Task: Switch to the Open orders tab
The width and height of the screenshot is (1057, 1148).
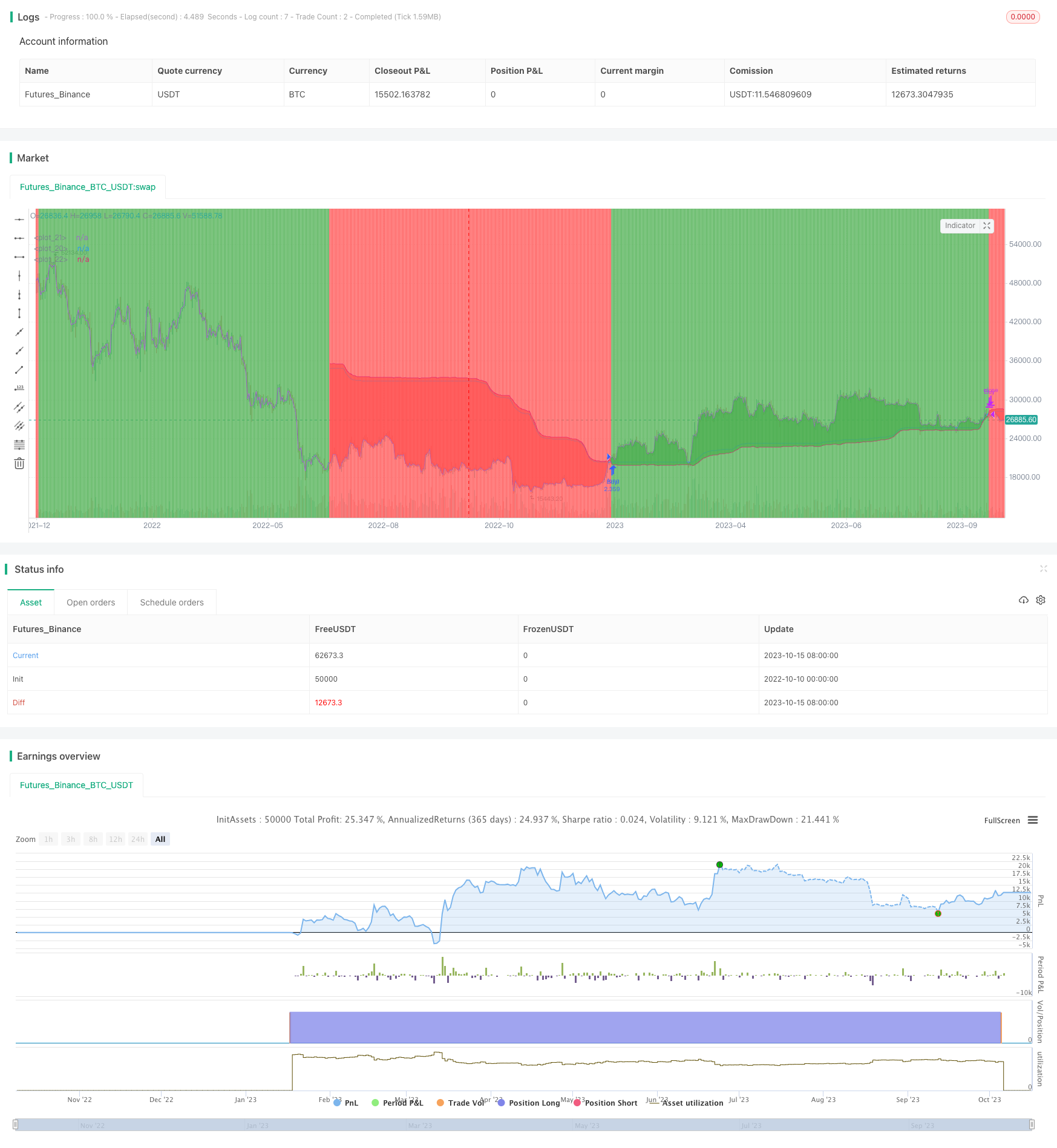Action: click(x=91, y=602)
